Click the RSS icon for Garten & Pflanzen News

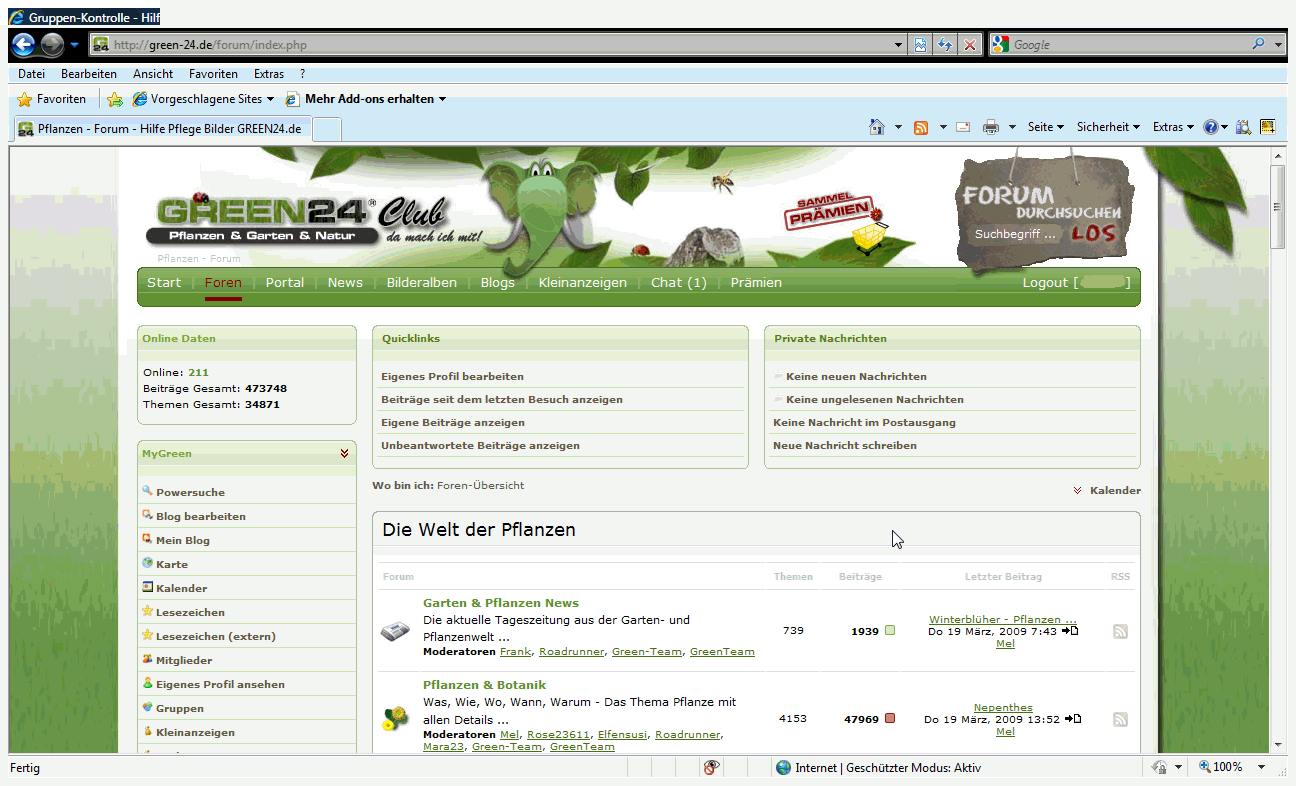coord(1120,631)
